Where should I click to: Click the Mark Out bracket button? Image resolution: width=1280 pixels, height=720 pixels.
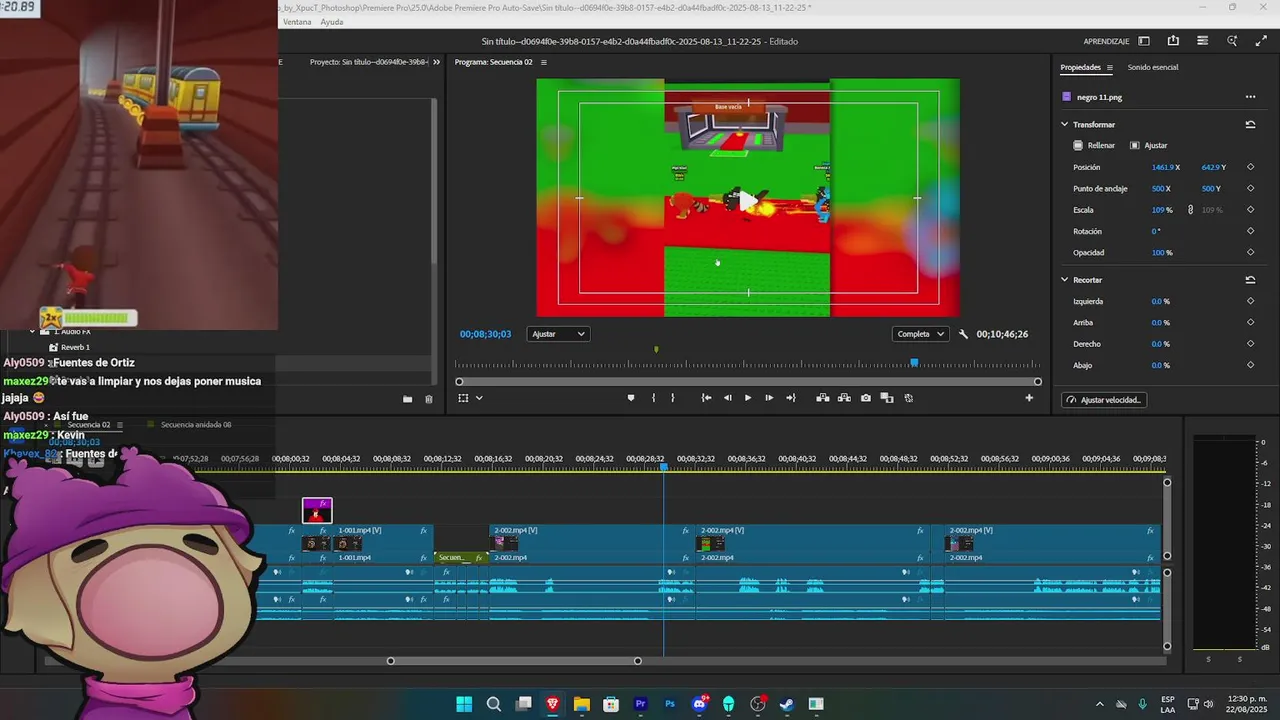tap(672, 398)
